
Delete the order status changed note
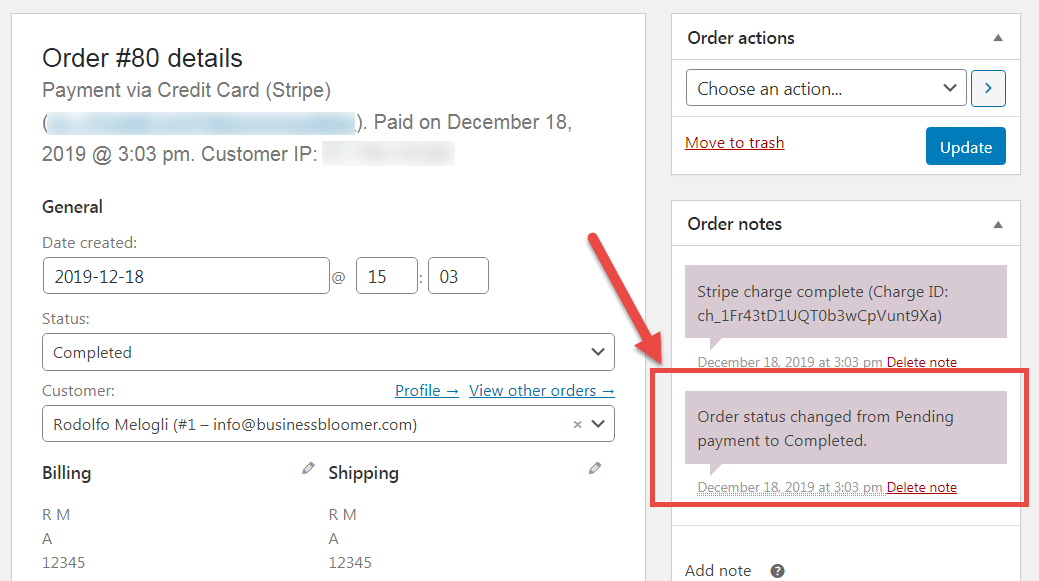coord(921,487)
